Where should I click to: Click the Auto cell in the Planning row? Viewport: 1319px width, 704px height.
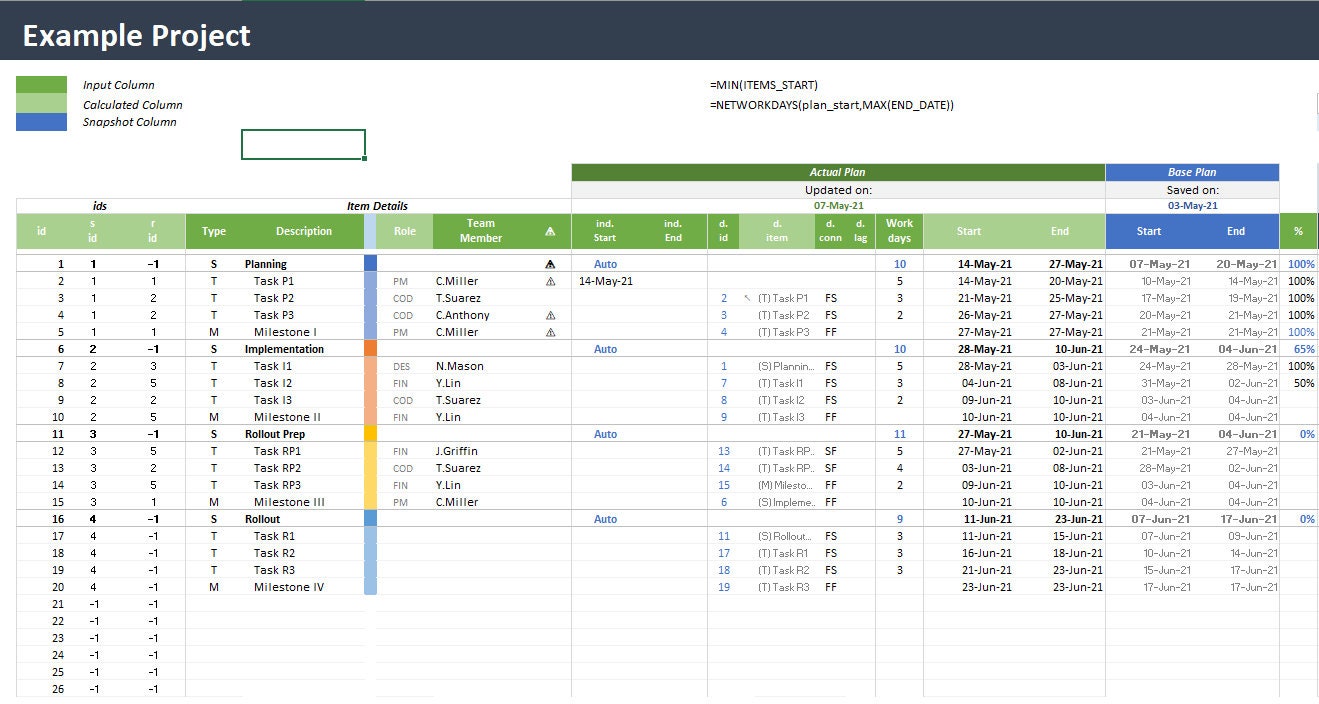(x=604, y=264)
